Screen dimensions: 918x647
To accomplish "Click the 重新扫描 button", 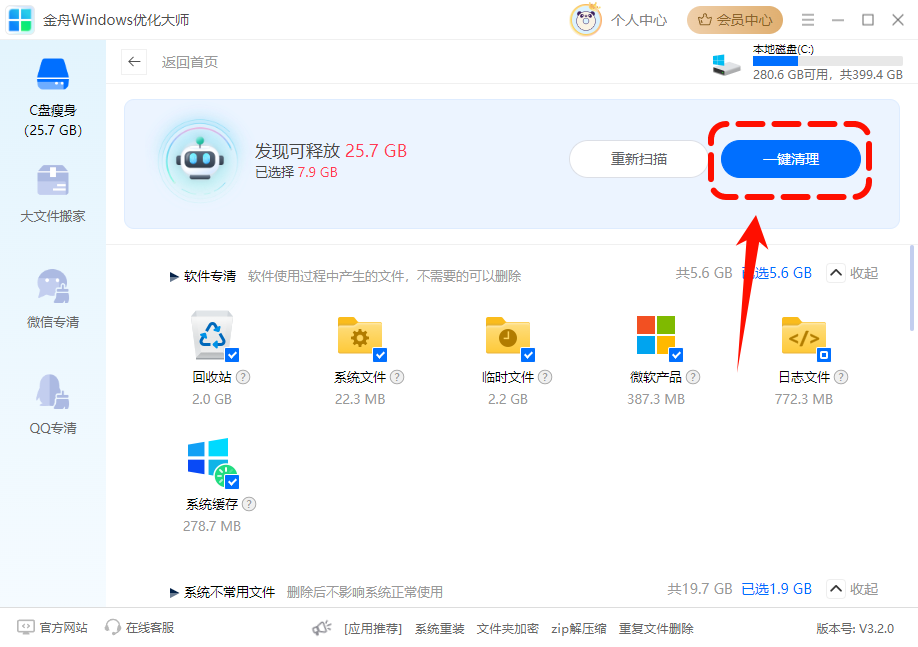I will [x=639, y=159].
